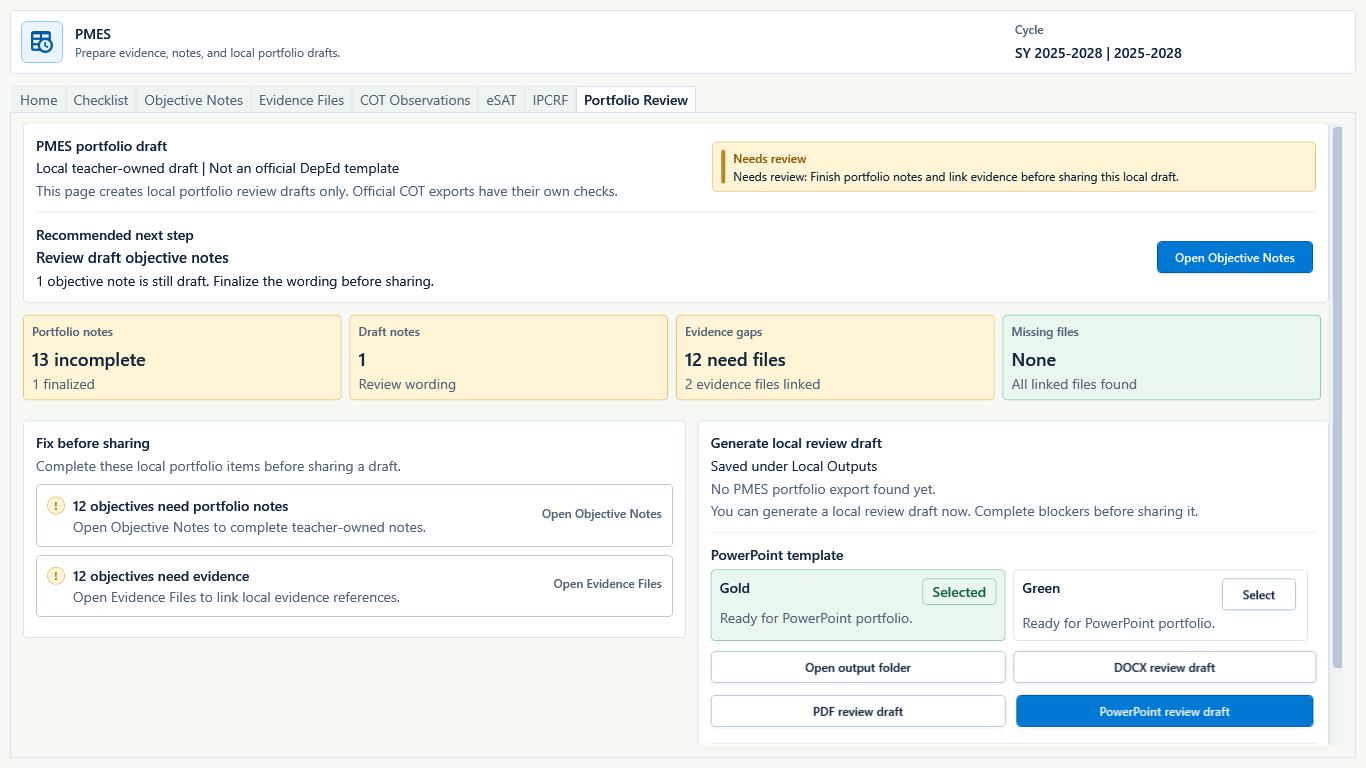Click 'No PMES portfolio export found yet.' text
Screen dimensions: 1366x768
point(823,489)
